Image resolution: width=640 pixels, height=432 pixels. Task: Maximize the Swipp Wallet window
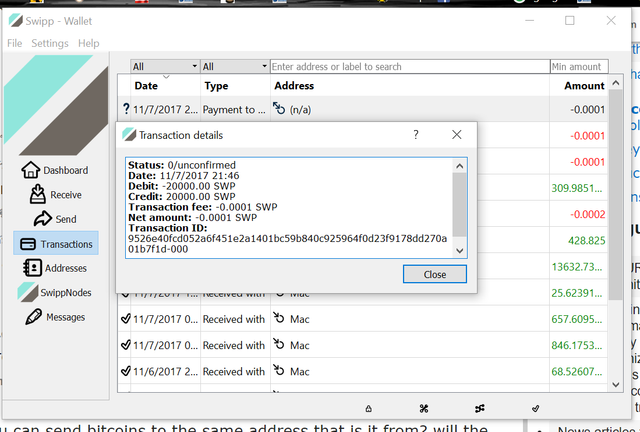pyautogui.click(x=570, y=20)
